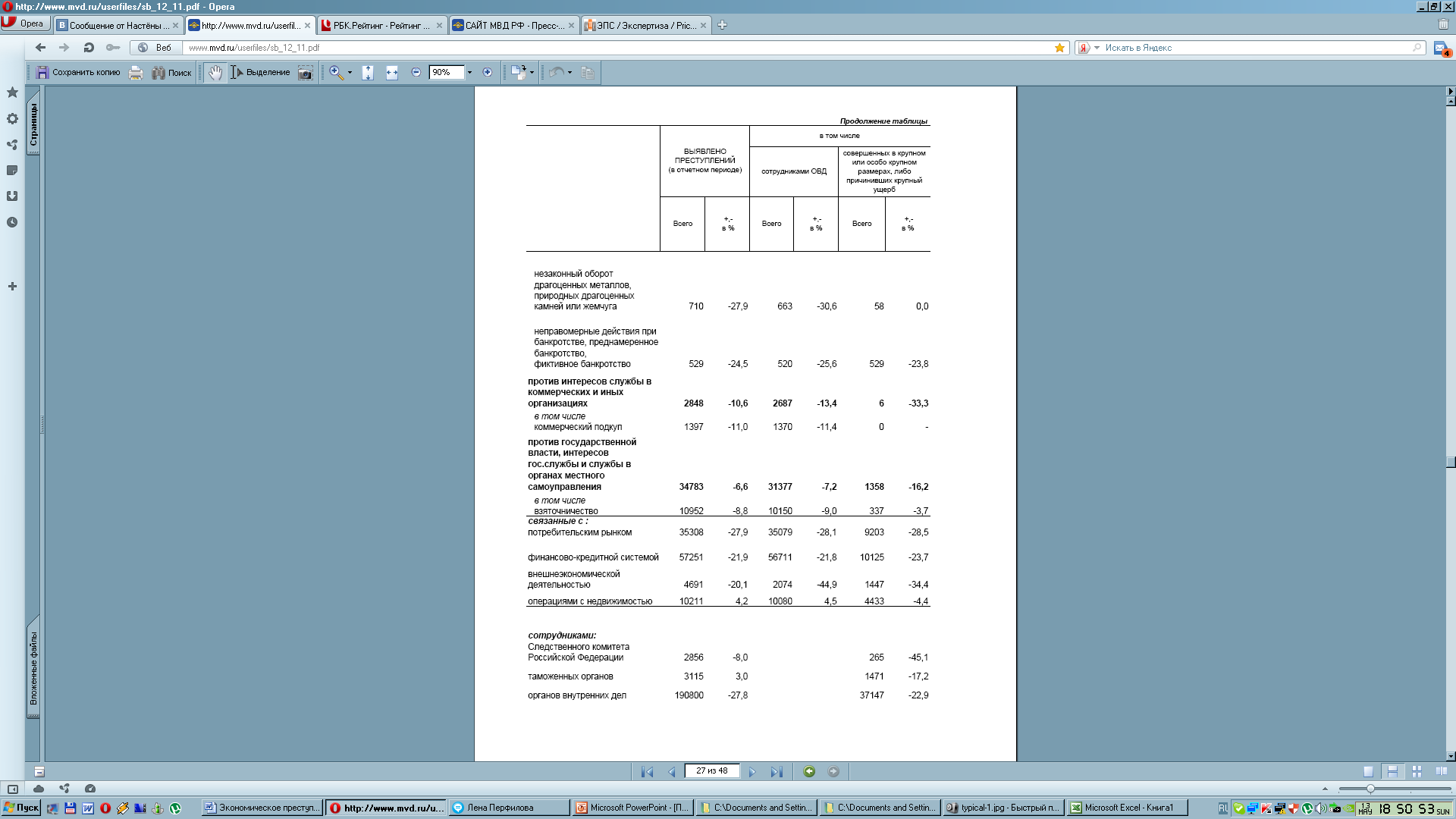Go to last page of PDF
Viewport: 1456px width, 819px height.
(x=777, y=771)
